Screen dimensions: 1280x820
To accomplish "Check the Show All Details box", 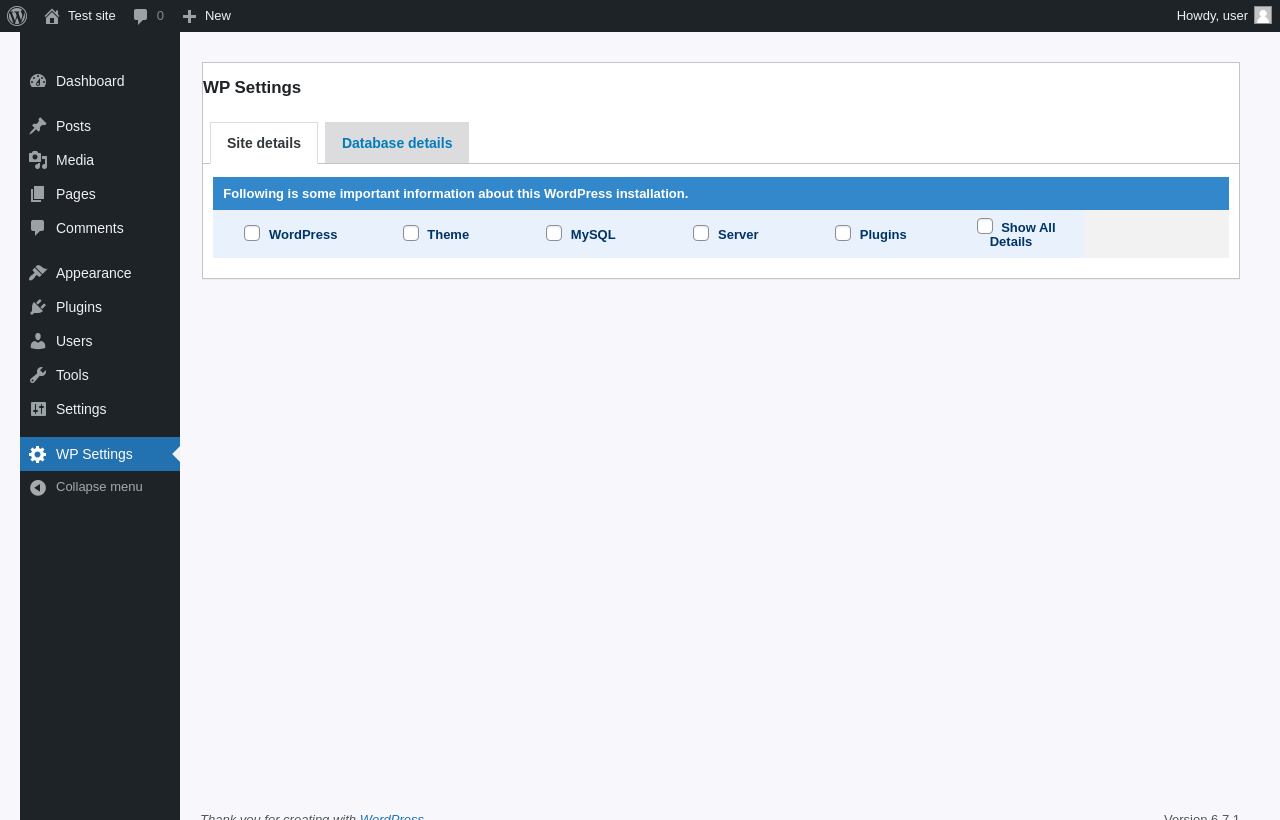I will tap(985, 226).
